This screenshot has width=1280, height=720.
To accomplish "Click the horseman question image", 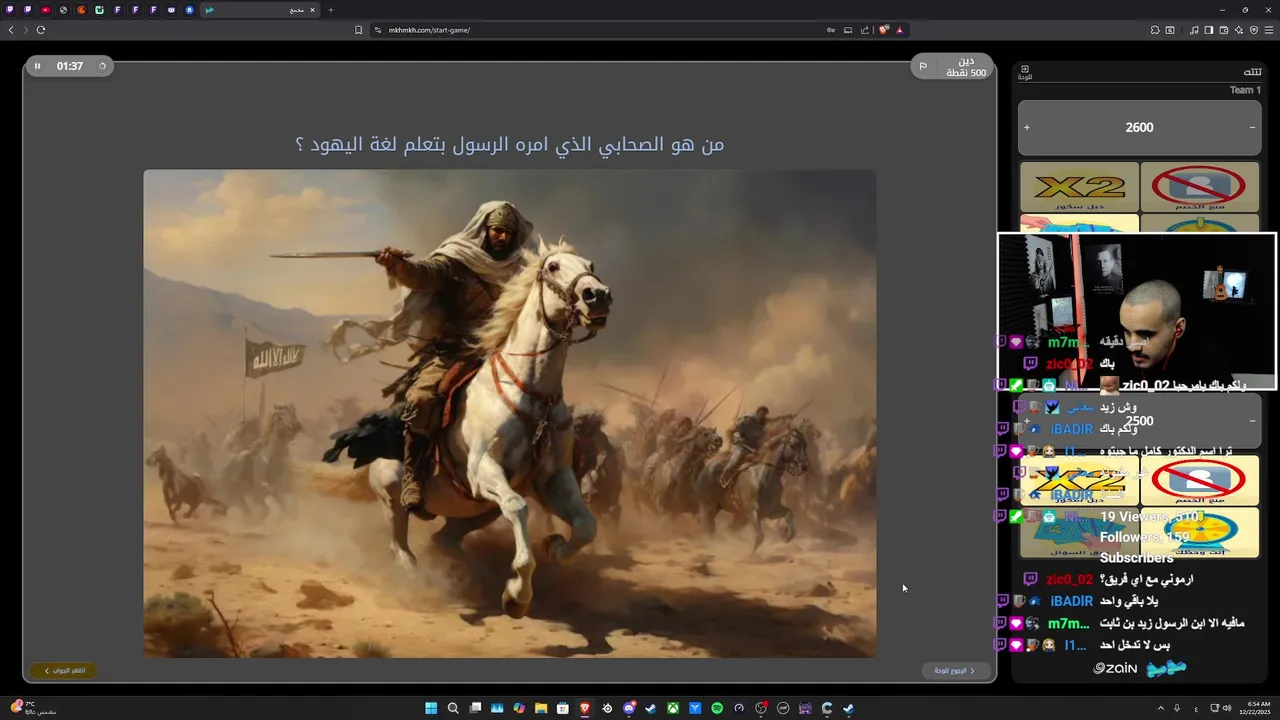I will pos(510,413).
